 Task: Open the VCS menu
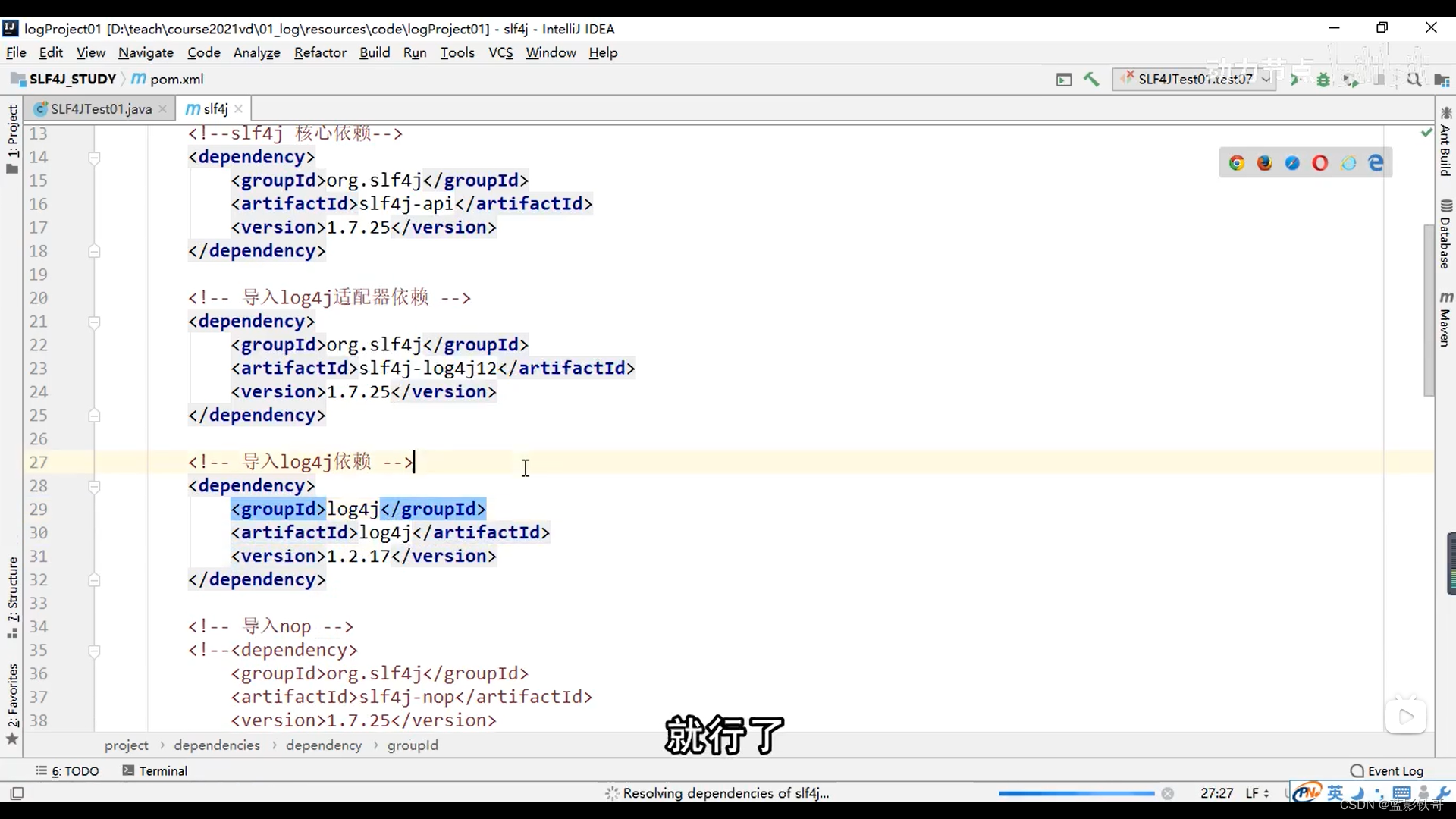pos(500,52)
